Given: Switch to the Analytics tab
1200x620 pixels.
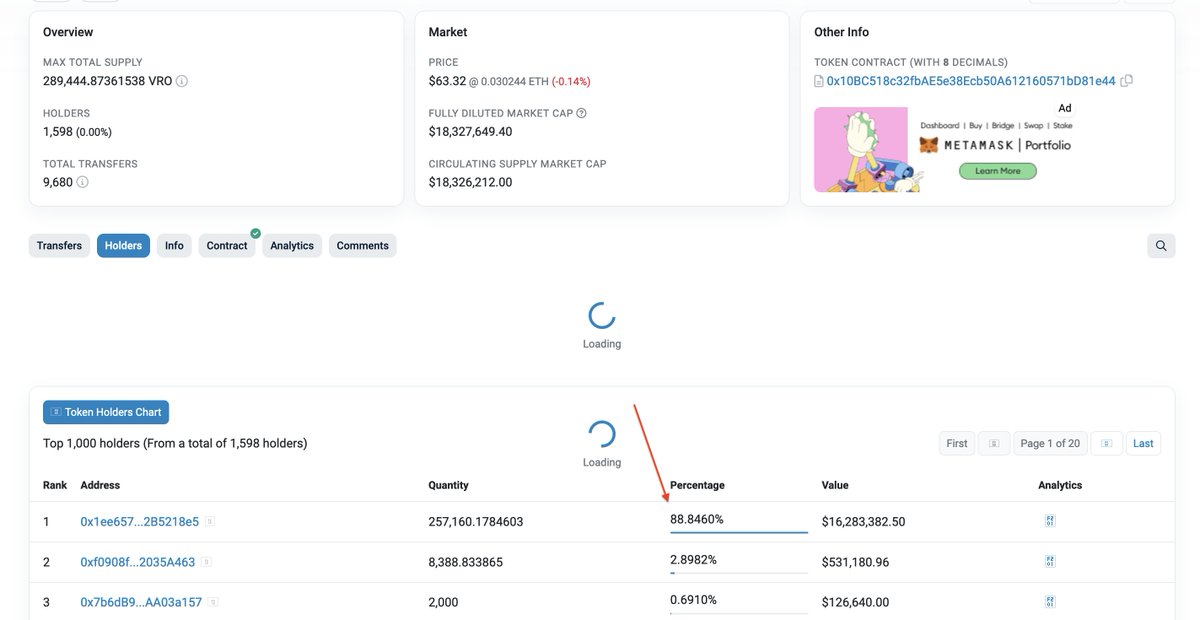Looking at the screenshot, I should (291, 245).
